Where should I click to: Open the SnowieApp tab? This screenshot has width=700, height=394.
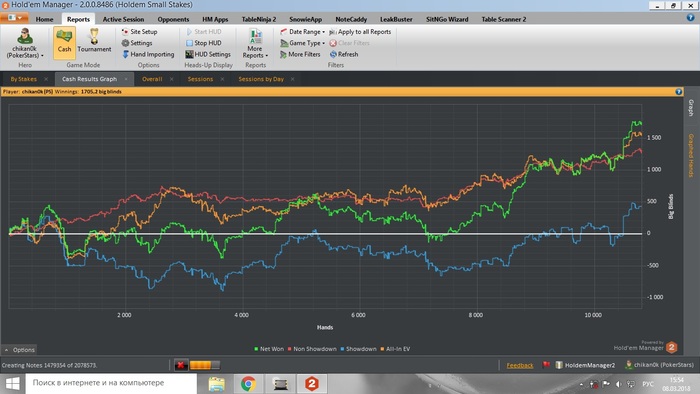click(305, 19)
